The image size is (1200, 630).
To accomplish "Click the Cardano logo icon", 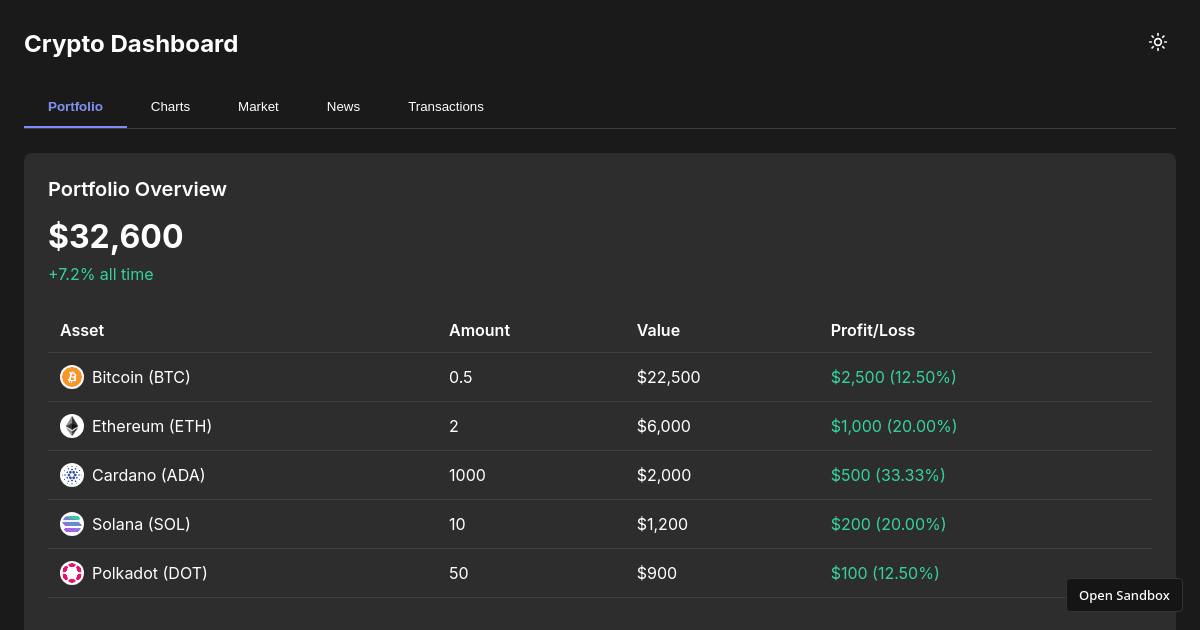I will 72,475.
